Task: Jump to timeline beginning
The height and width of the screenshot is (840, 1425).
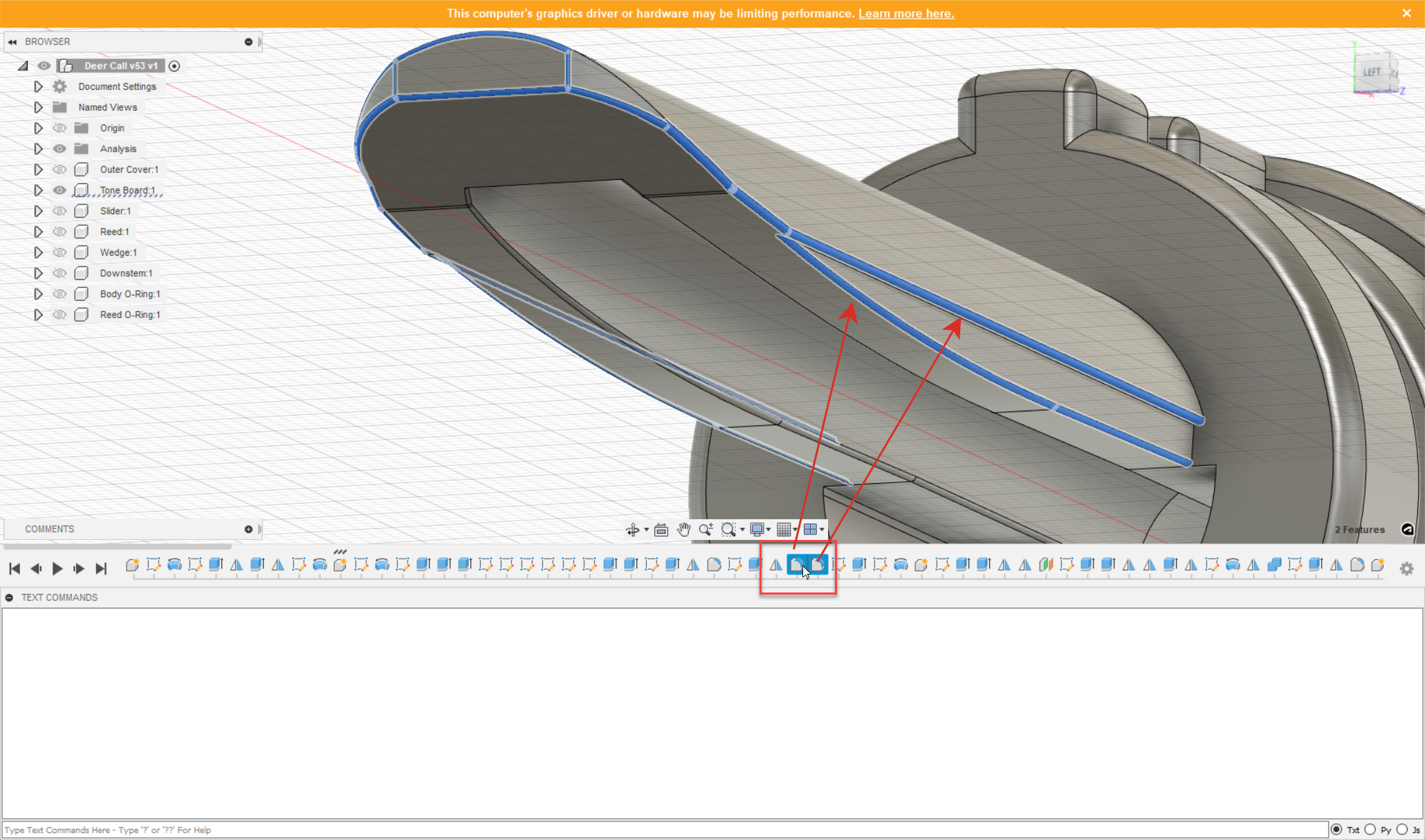Action: [x=14, y=568]
